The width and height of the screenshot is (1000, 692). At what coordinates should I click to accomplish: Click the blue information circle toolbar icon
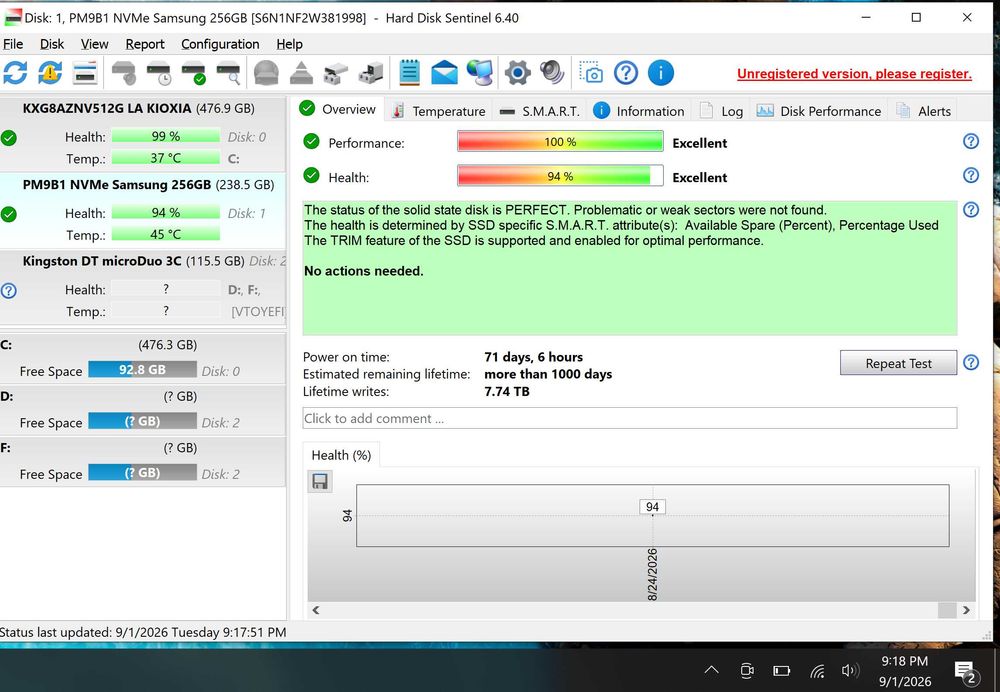(661, 73)
